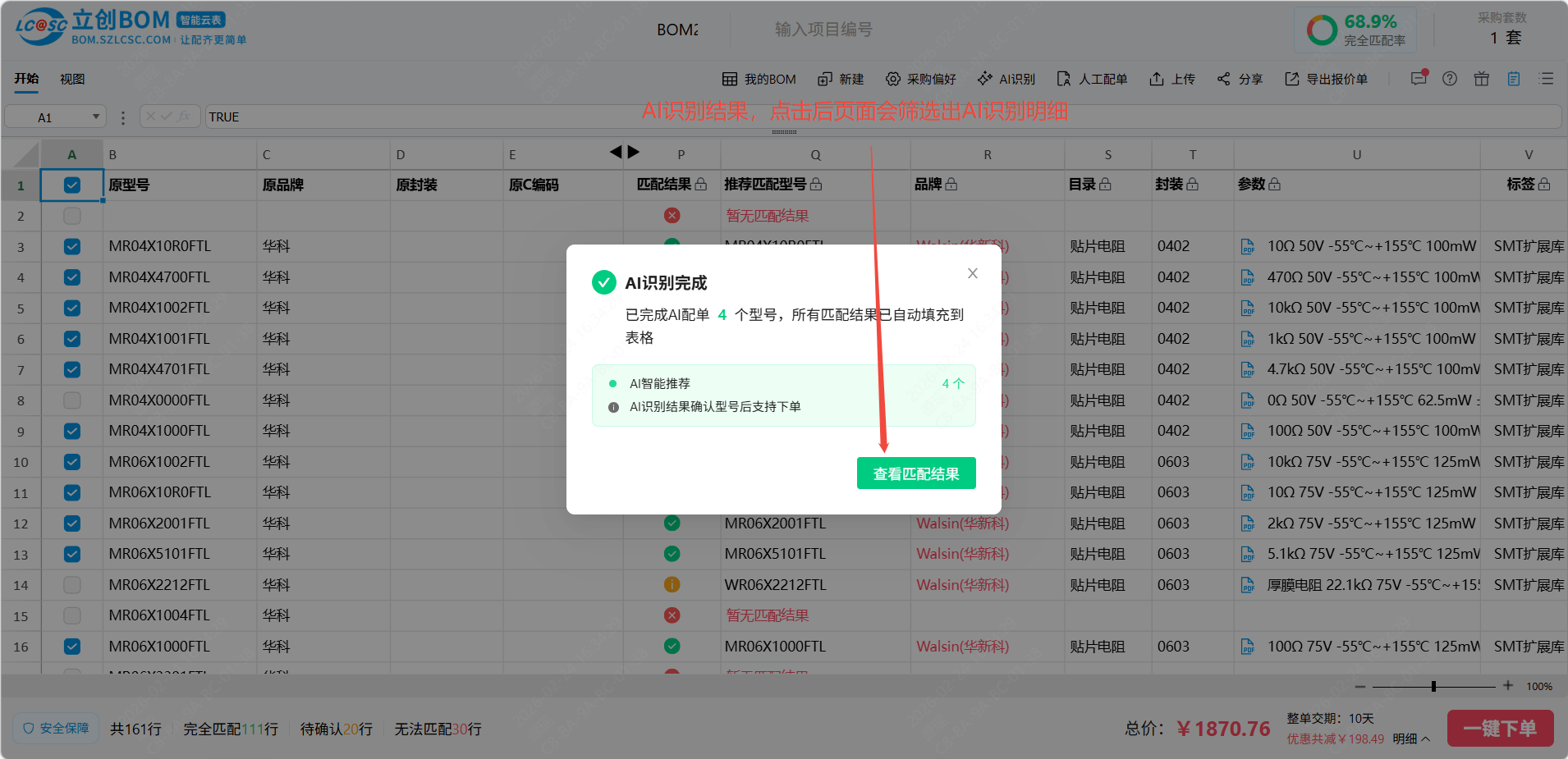Close the AI识别完成 dialog
The image size is (1568, 759).
[x=972, y=273]
